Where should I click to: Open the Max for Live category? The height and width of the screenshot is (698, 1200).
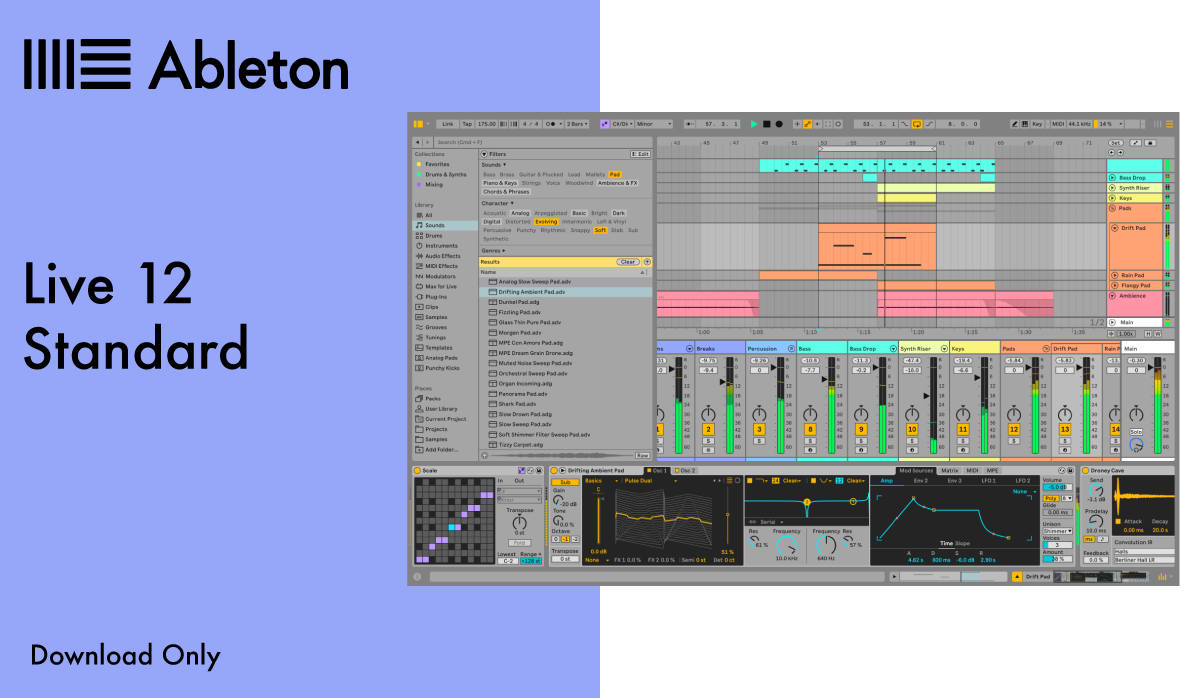coord(440,286)
